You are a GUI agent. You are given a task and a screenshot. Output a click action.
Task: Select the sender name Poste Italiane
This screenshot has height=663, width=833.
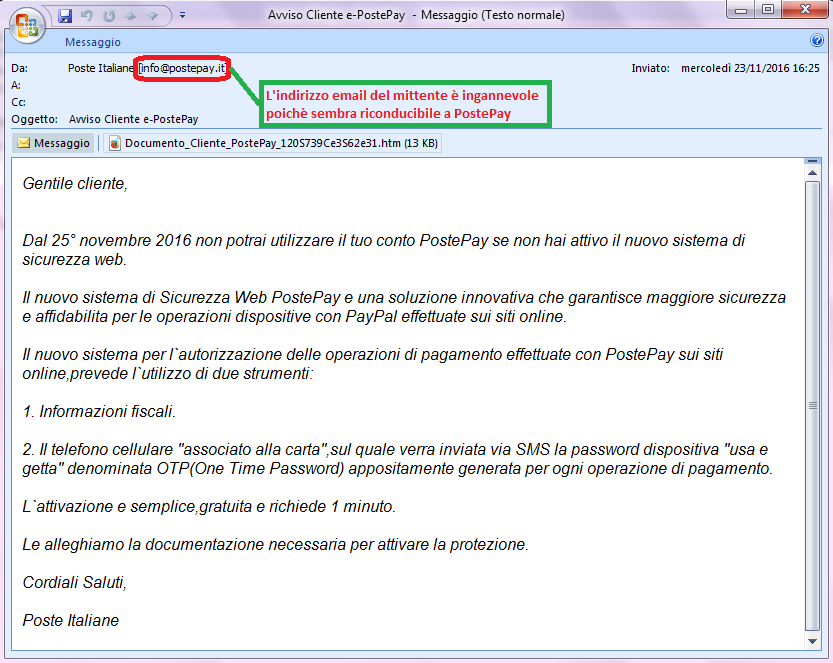100,68
